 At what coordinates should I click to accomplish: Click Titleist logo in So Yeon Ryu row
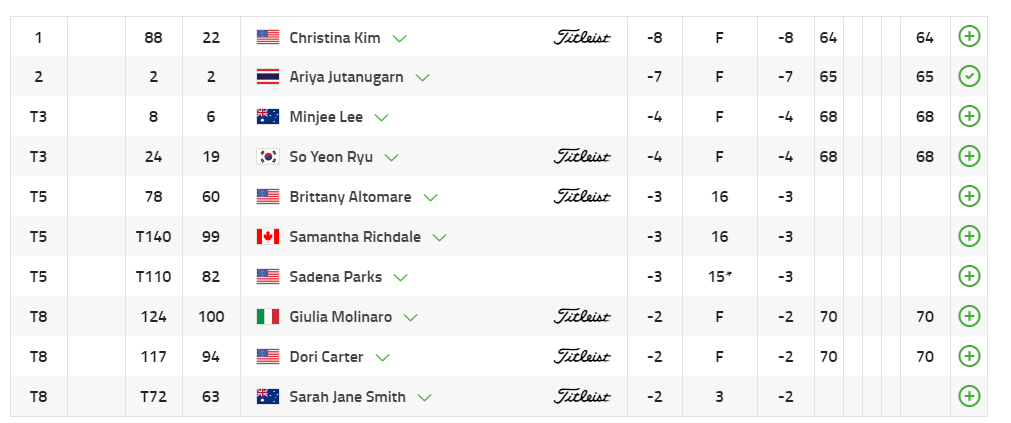click(x=582, y=157)
